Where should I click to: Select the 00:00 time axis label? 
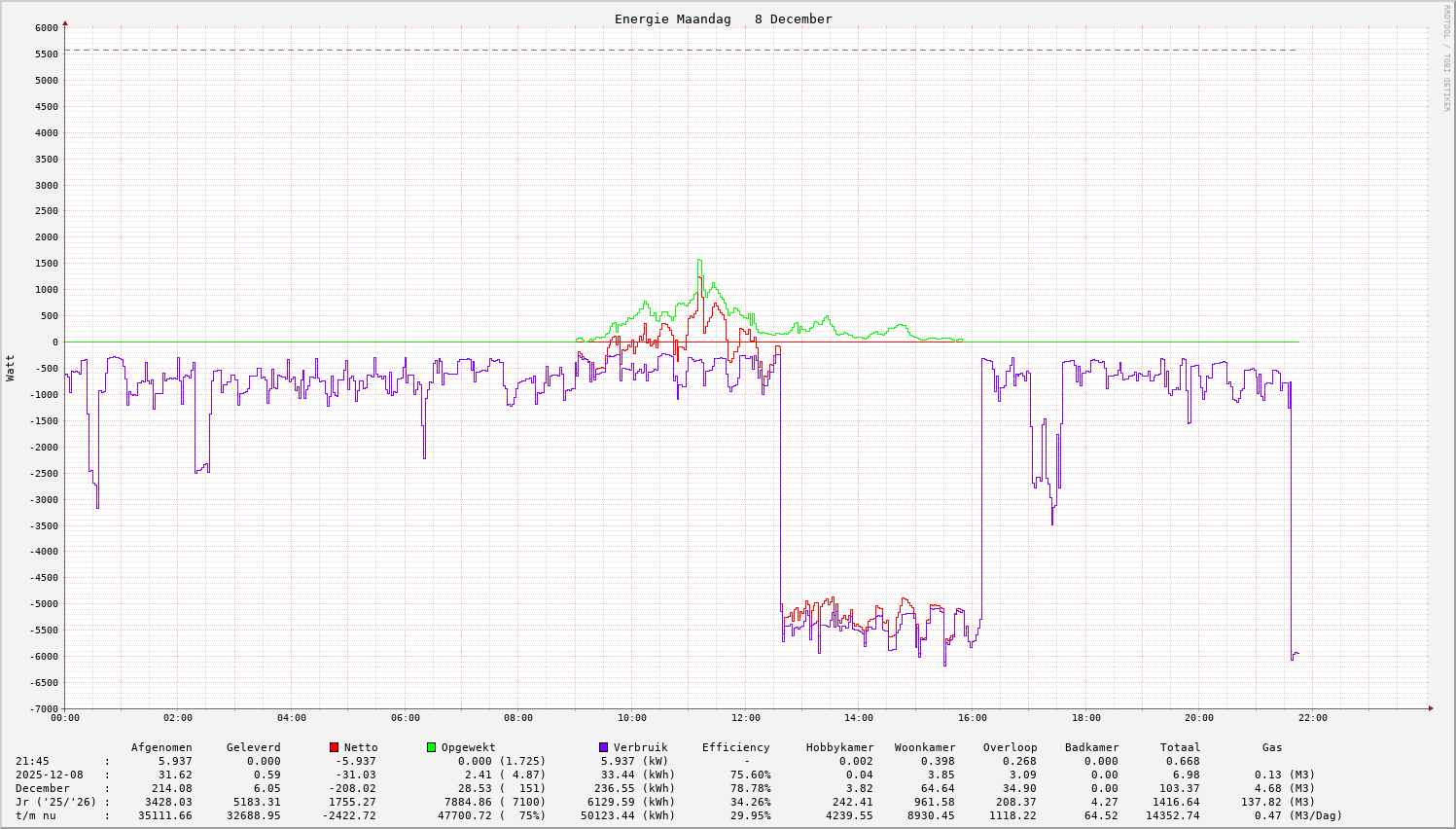tap(65, 718)
